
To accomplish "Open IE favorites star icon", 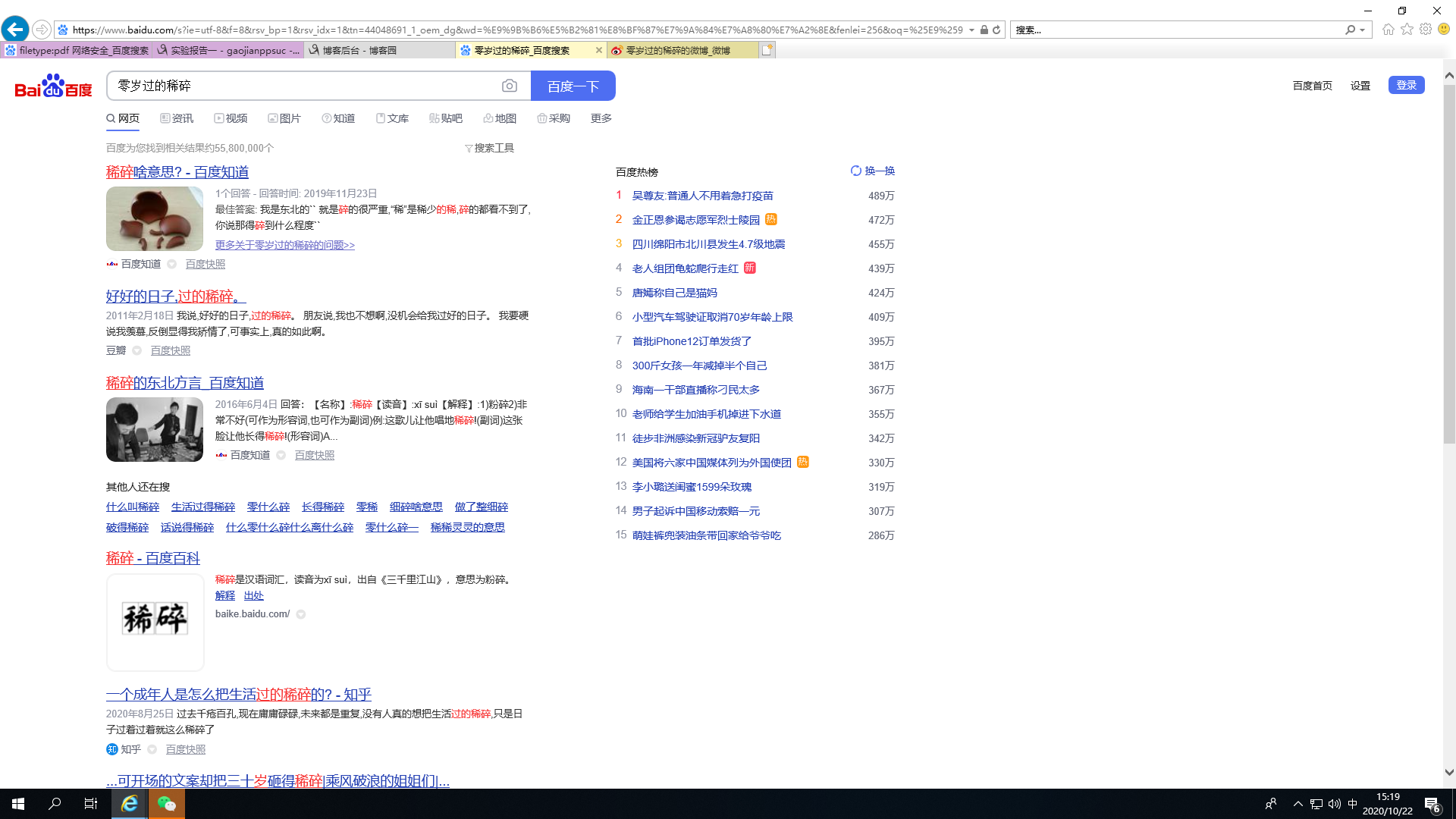I will click(1407, 30).
